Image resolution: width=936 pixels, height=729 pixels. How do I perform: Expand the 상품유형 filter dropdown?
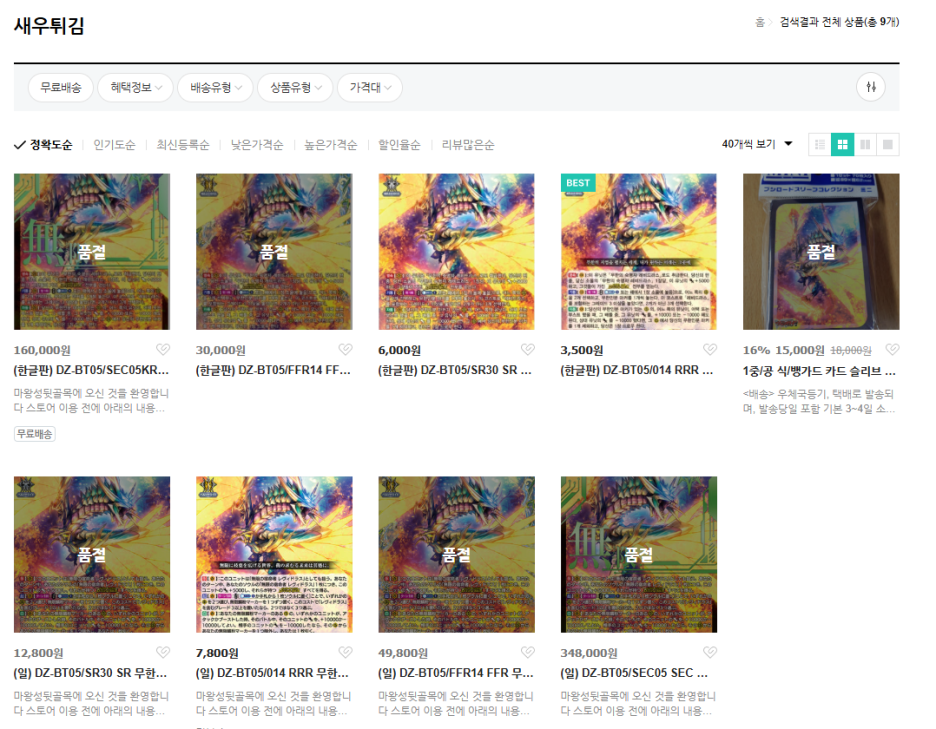295,87
